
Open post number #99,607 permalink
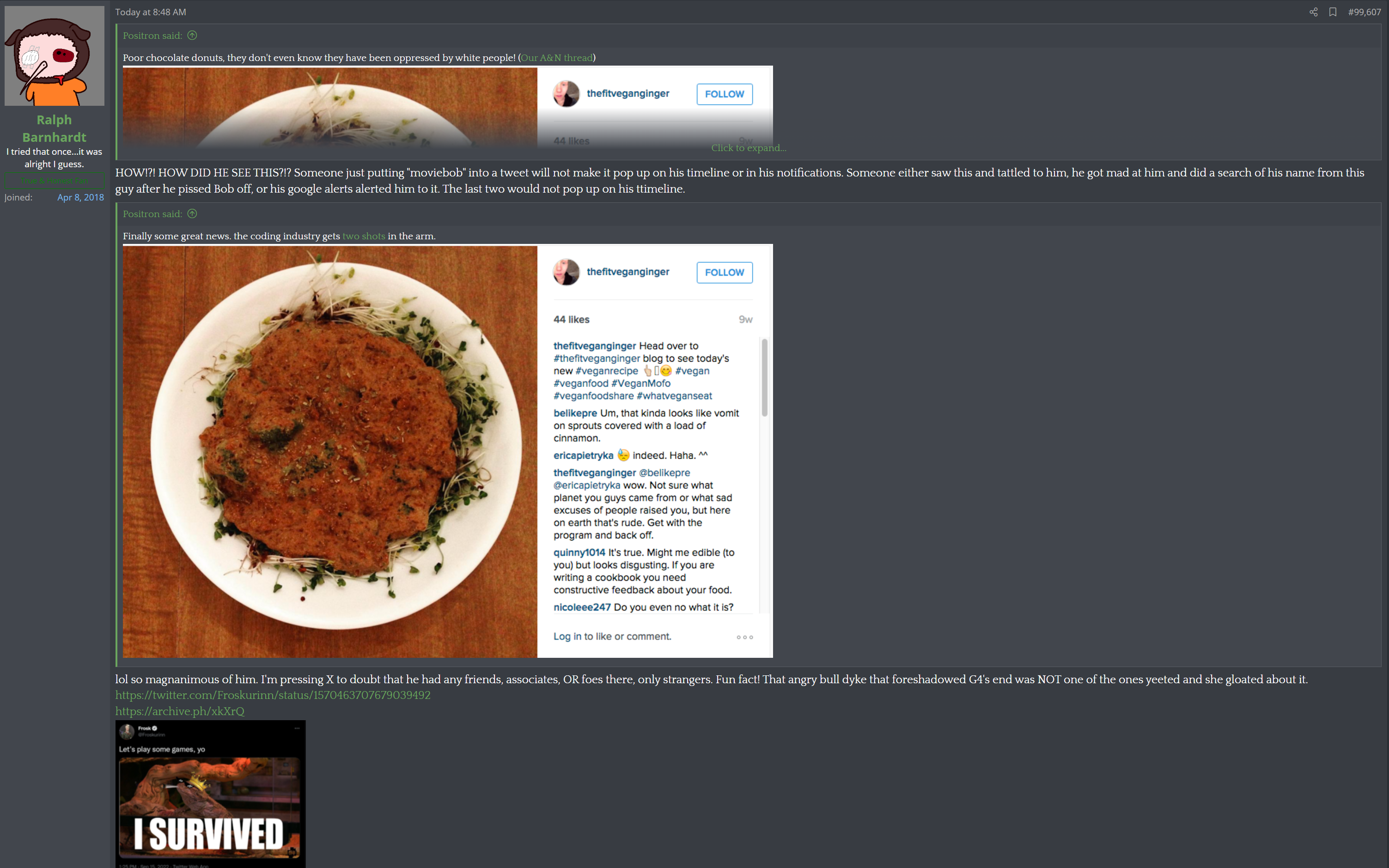pos(1365,12)
